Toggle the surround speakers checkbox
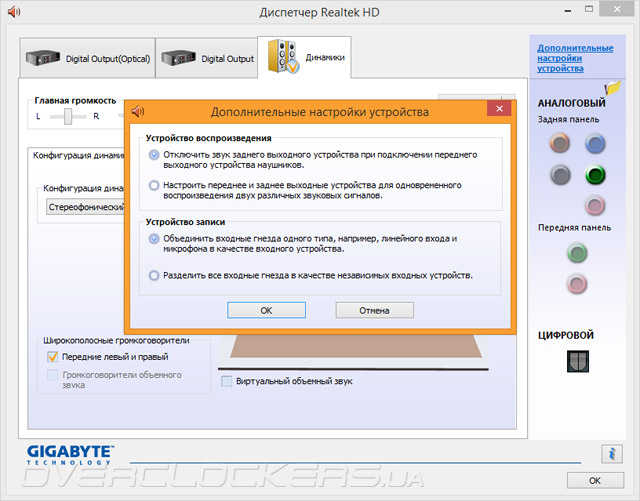This screenshot has height=501, width=640. [53, 375]
